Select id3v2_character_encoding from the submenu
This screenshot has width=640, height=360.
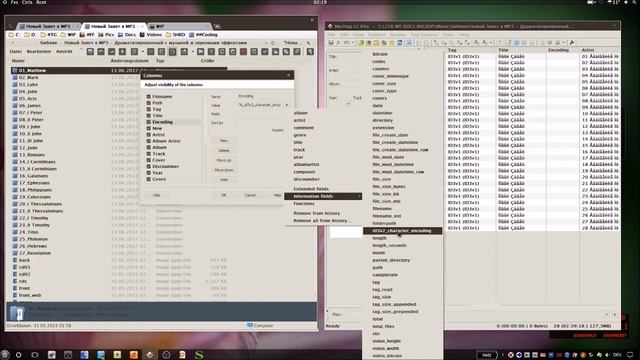tap(402, 231)
